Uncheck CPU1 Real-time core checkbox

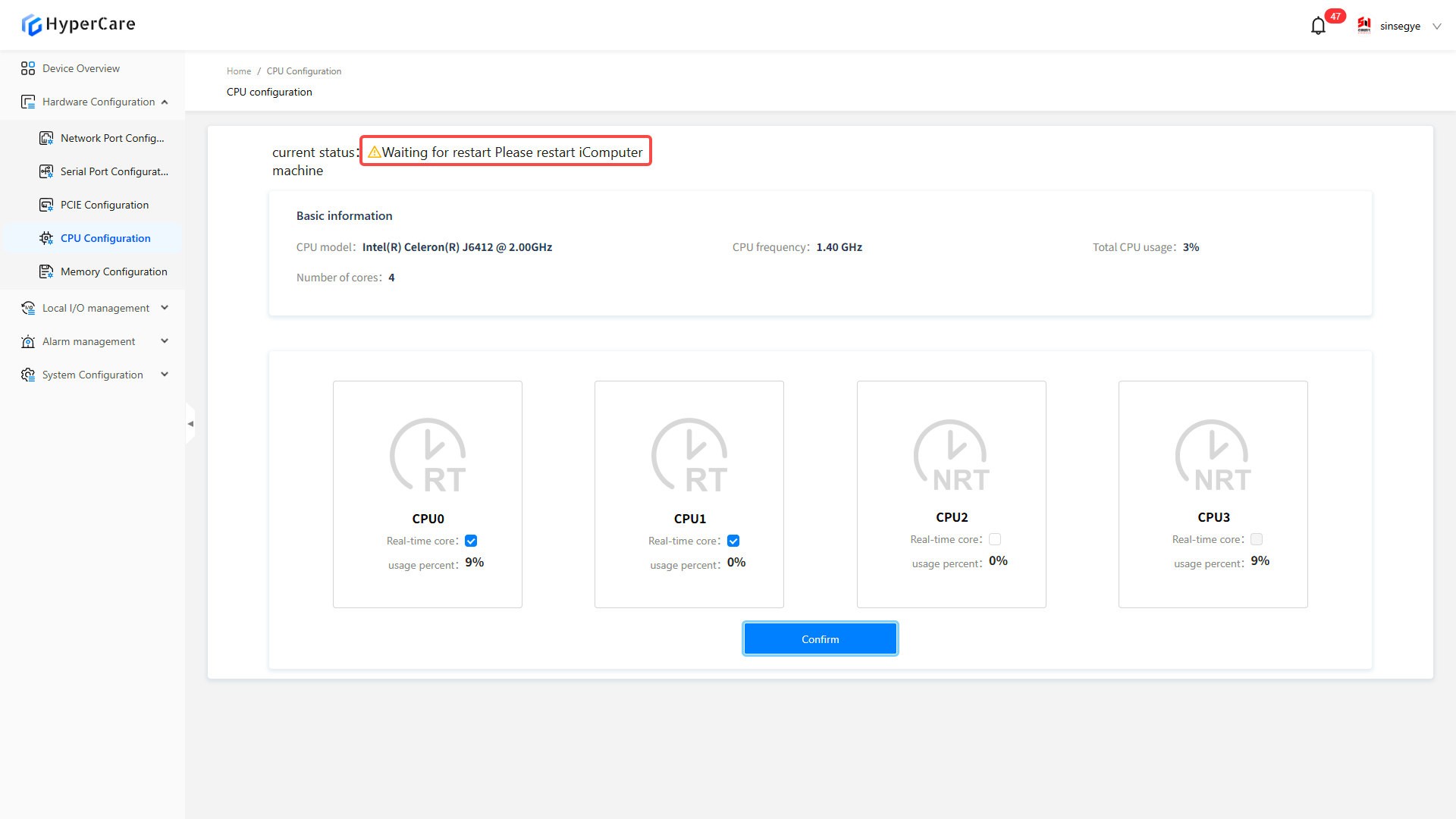pyautogui.click(x=733, y=541)
